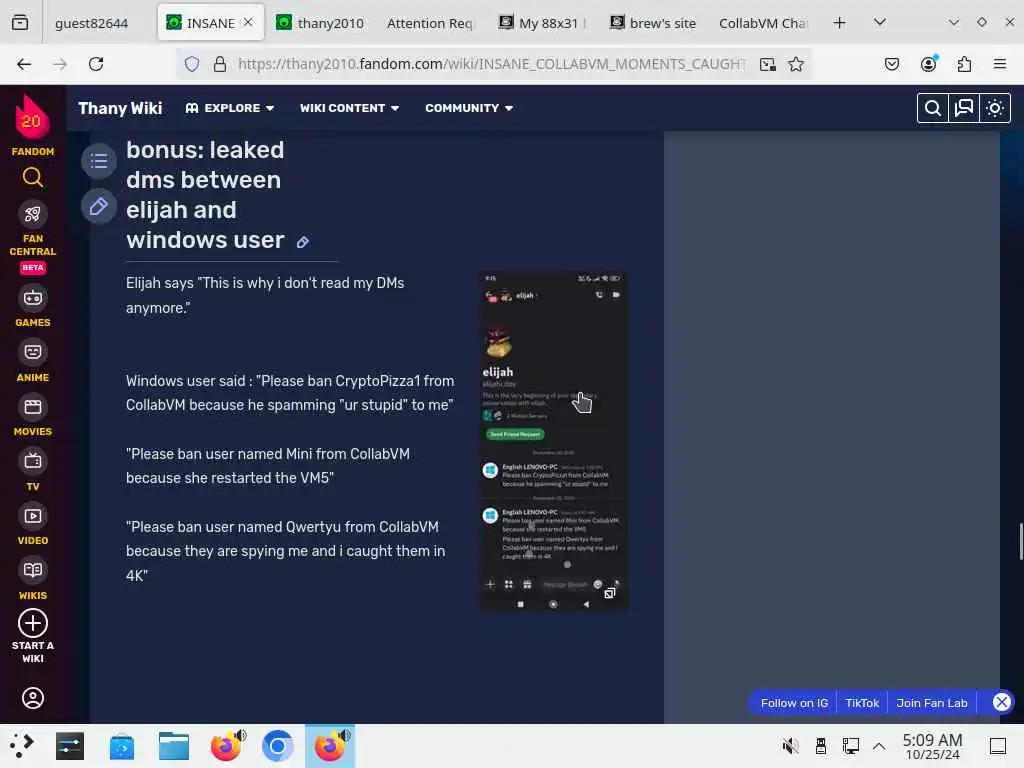Image resolution: width=1024 pixels, height=768 pixels.
Task: Open System Settings from the taskbar
Action: pos(70,746)
